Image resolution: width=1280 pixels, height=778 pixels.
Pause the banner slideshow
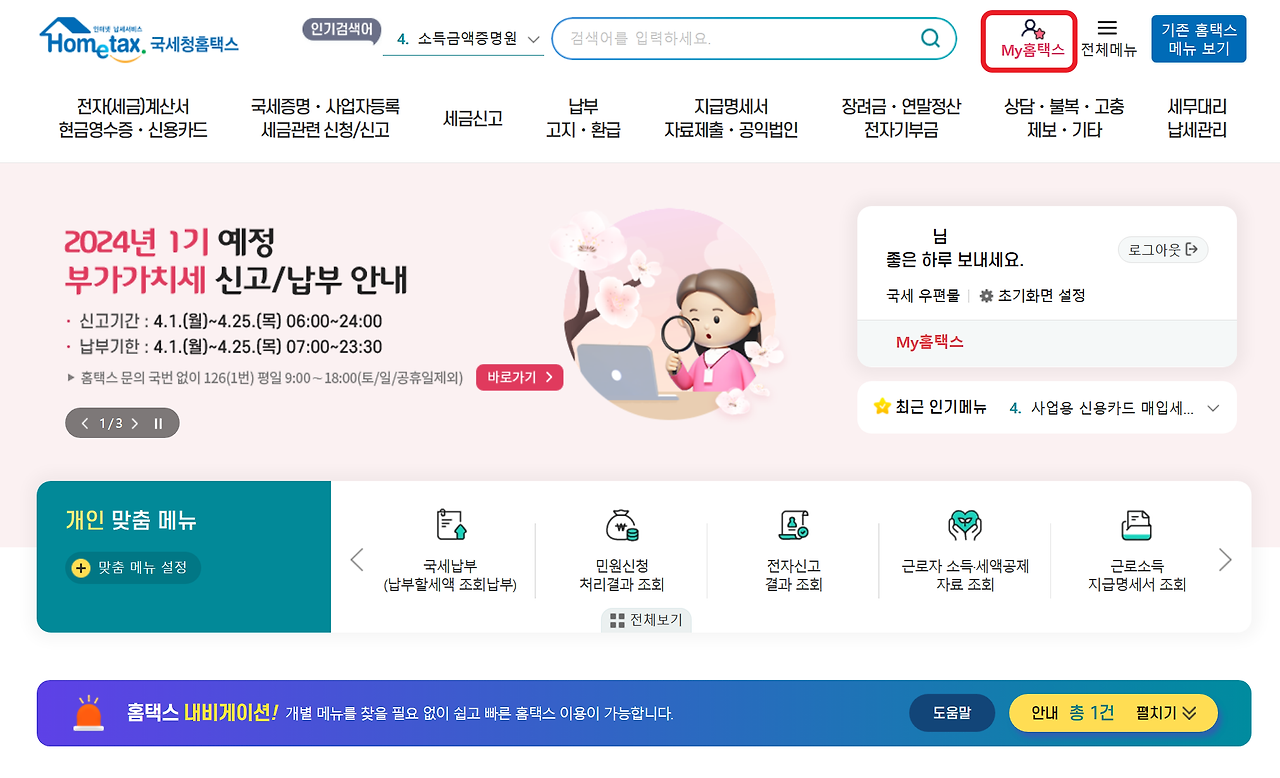tap(158, 423)
